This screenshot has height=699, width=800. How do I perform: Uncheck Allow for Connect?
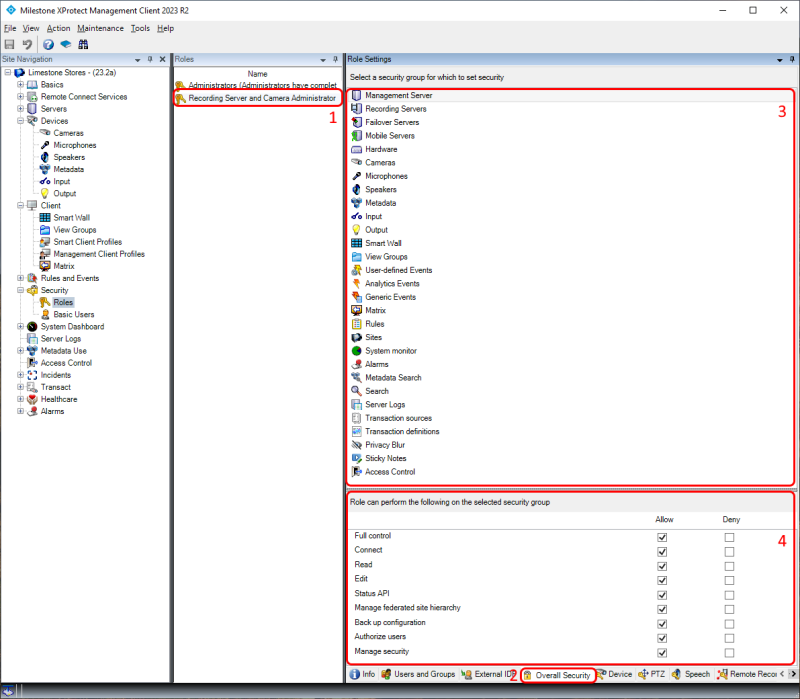coord(662,552)
